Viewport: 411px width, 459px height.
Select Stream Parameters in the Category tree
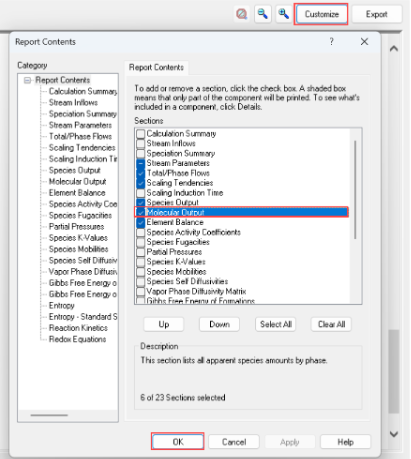tap(80, 125)
